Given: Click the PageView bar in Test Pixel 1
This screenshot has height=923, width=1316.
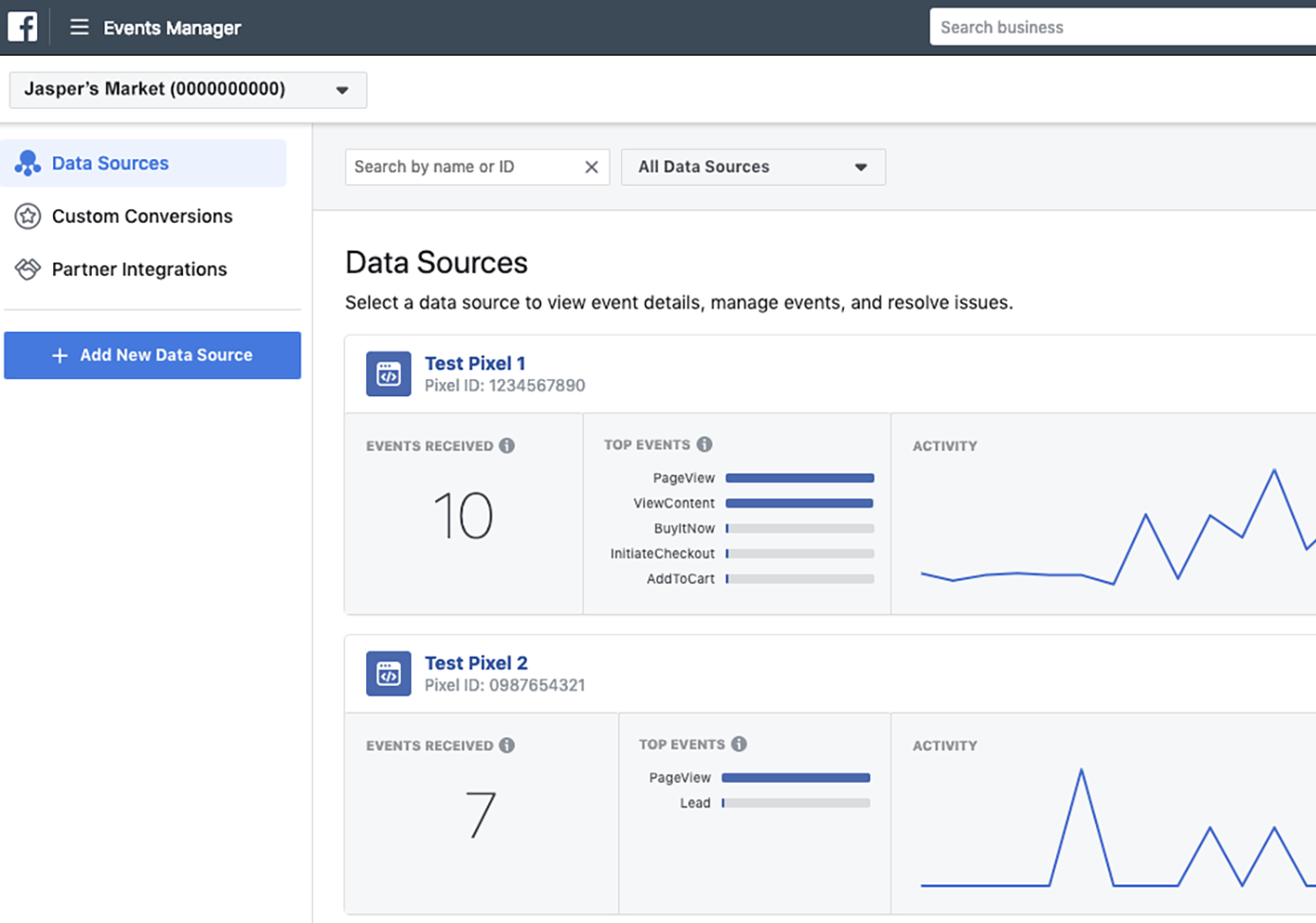Looking at the screenshot, I should (x=799, y=478).
